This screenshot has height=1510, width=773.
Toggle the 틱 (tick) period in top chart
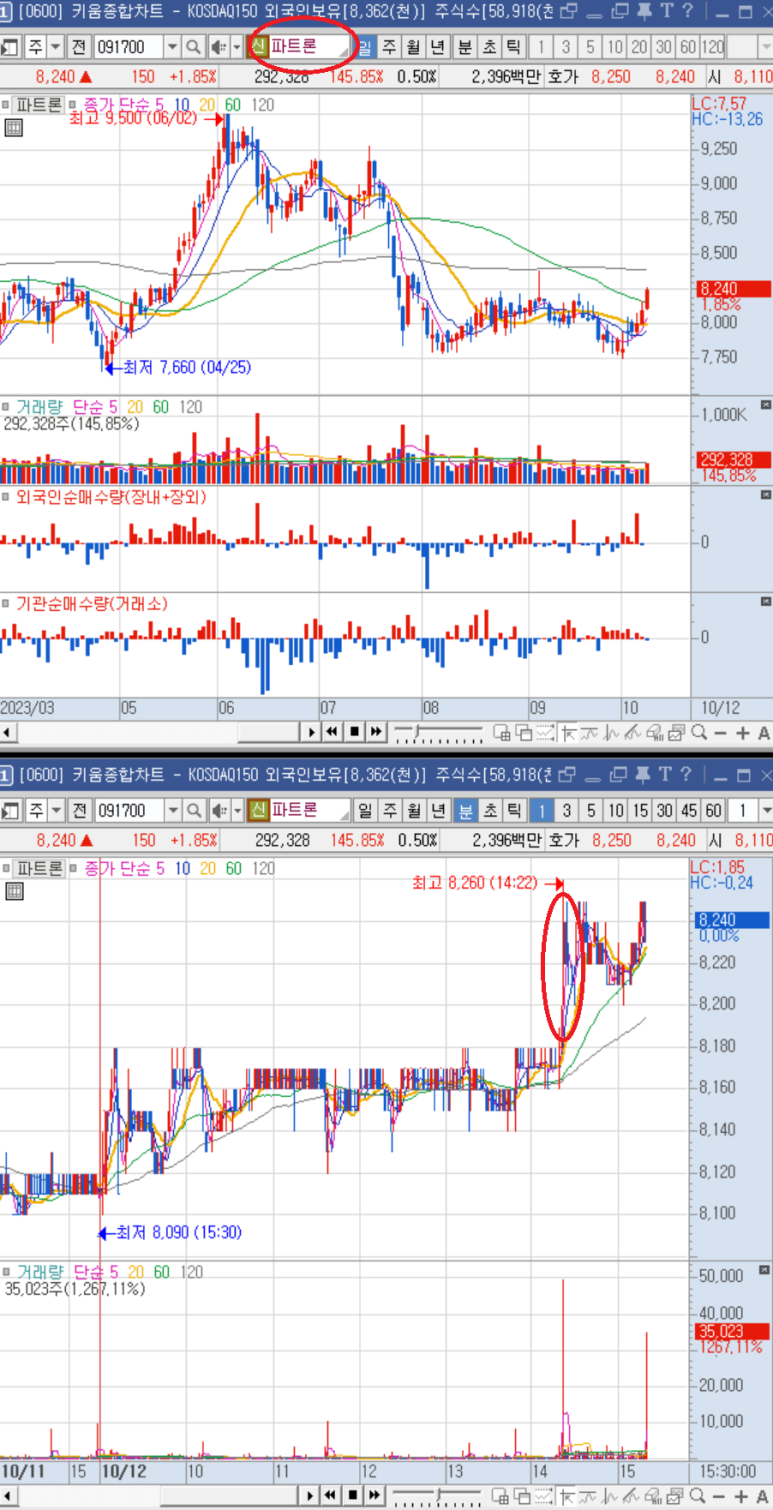click(x=512, y=48)
